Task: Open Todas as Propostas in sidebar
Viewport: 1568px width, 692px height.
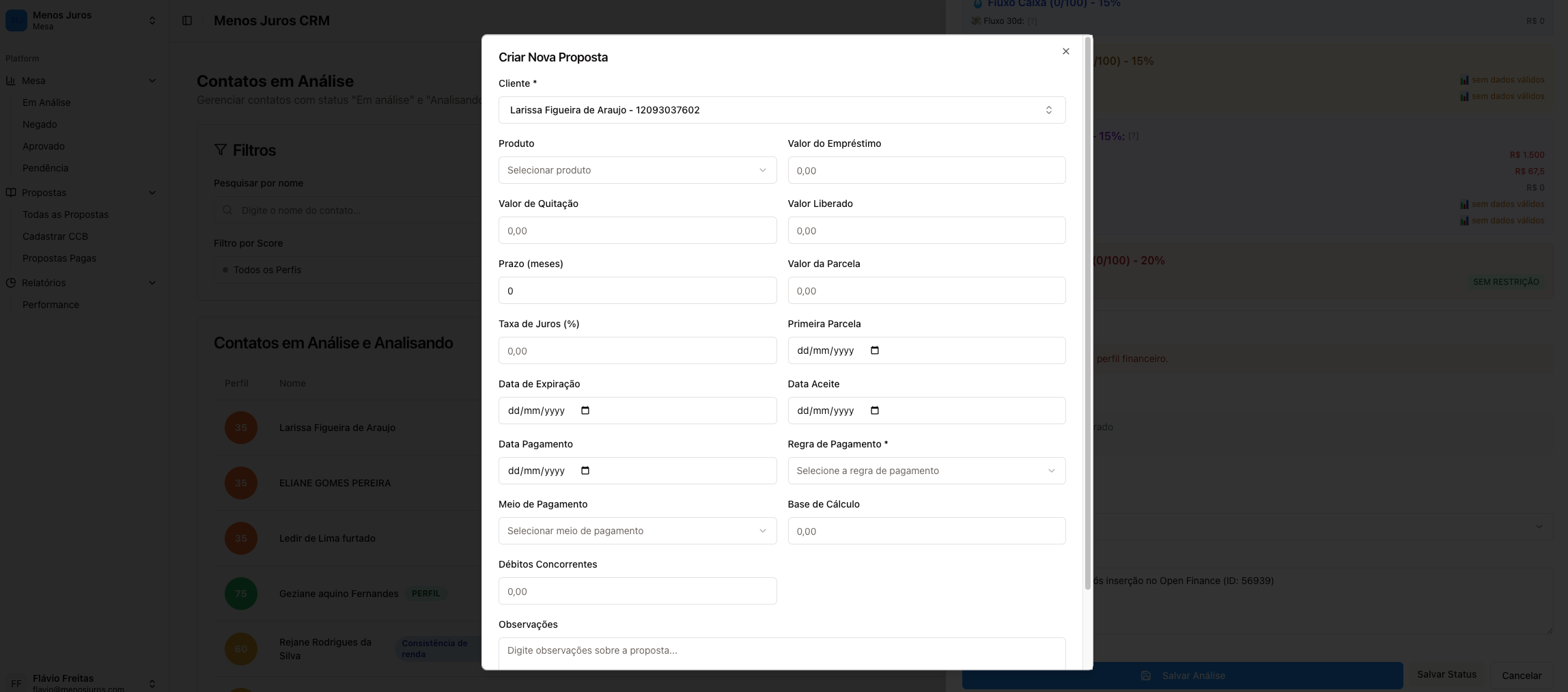Action: [66, 214]
